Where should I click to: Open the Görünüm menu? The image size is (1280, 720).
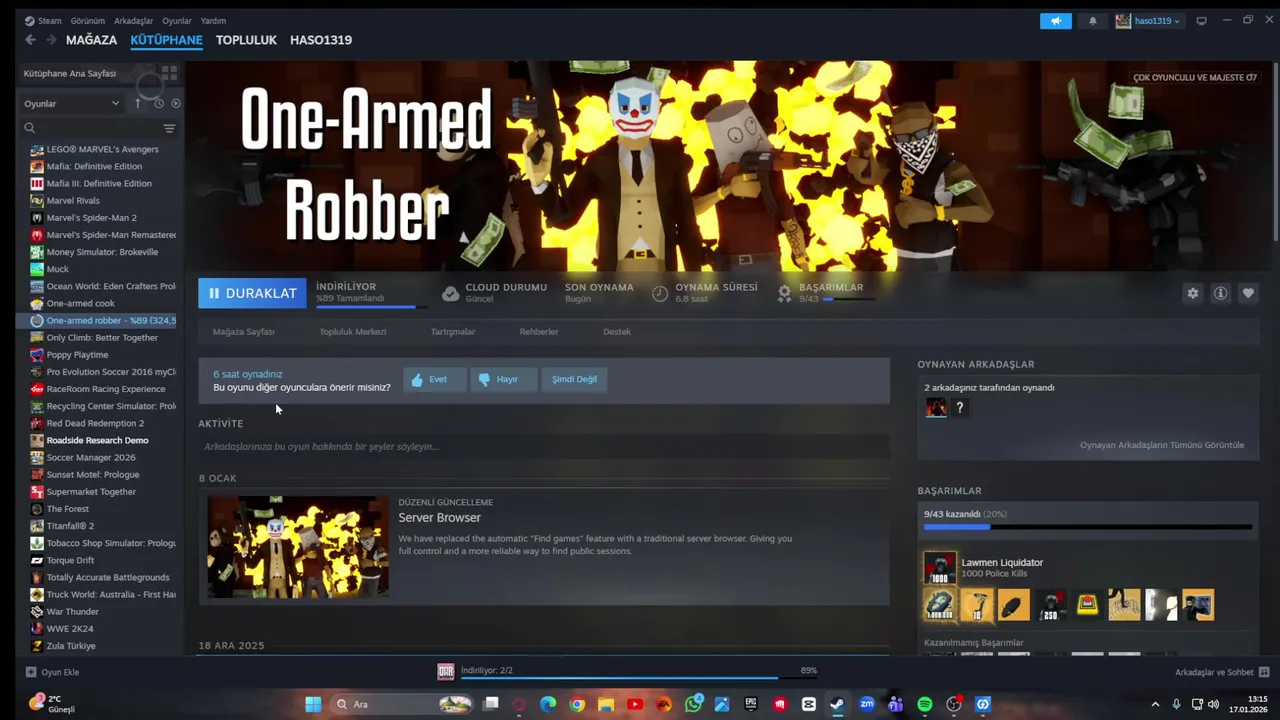tap(88, 20)
